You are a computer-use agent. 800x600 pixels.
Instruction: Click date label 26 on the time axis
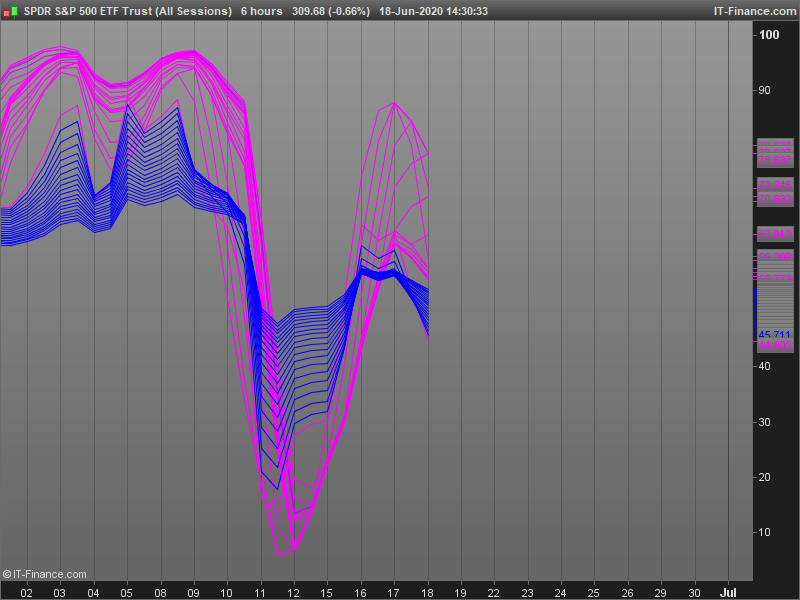click(x=627, y=593)
